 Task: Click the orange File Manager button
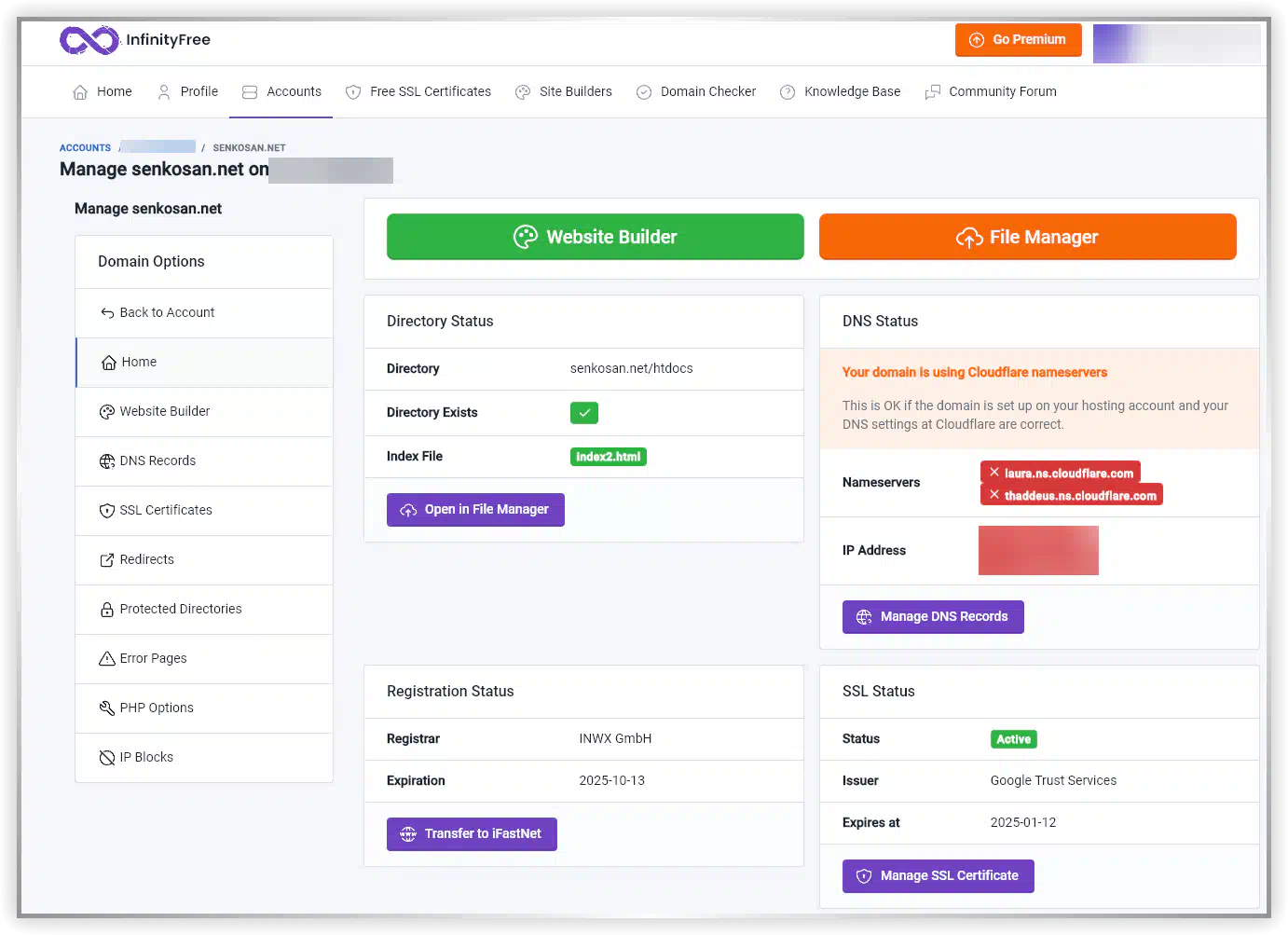1028,237
